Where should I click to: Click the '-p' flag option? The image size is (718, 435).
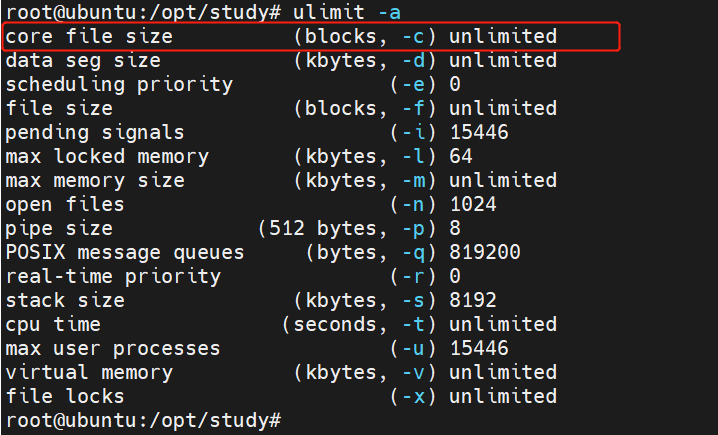point(413,229)
